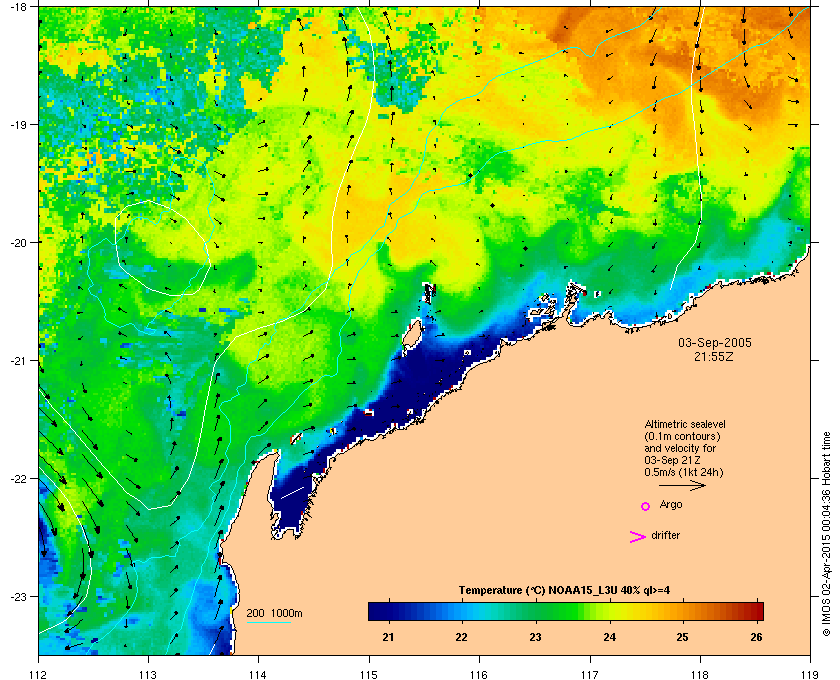
Task: Click the colorbar value 26
Action: 756,637
